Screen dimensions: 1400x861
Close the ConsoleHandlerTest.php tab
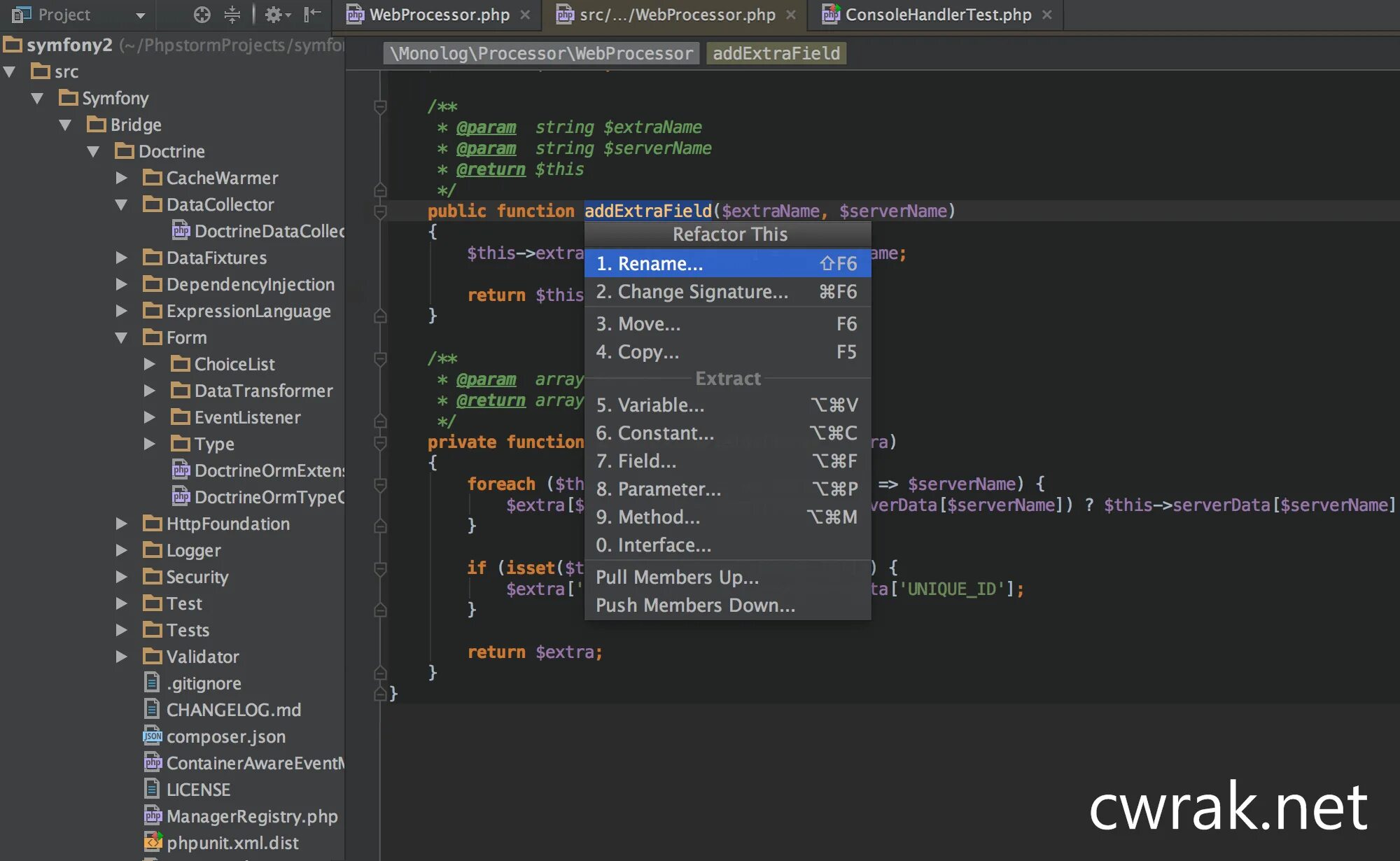[x=1047, y=15]
